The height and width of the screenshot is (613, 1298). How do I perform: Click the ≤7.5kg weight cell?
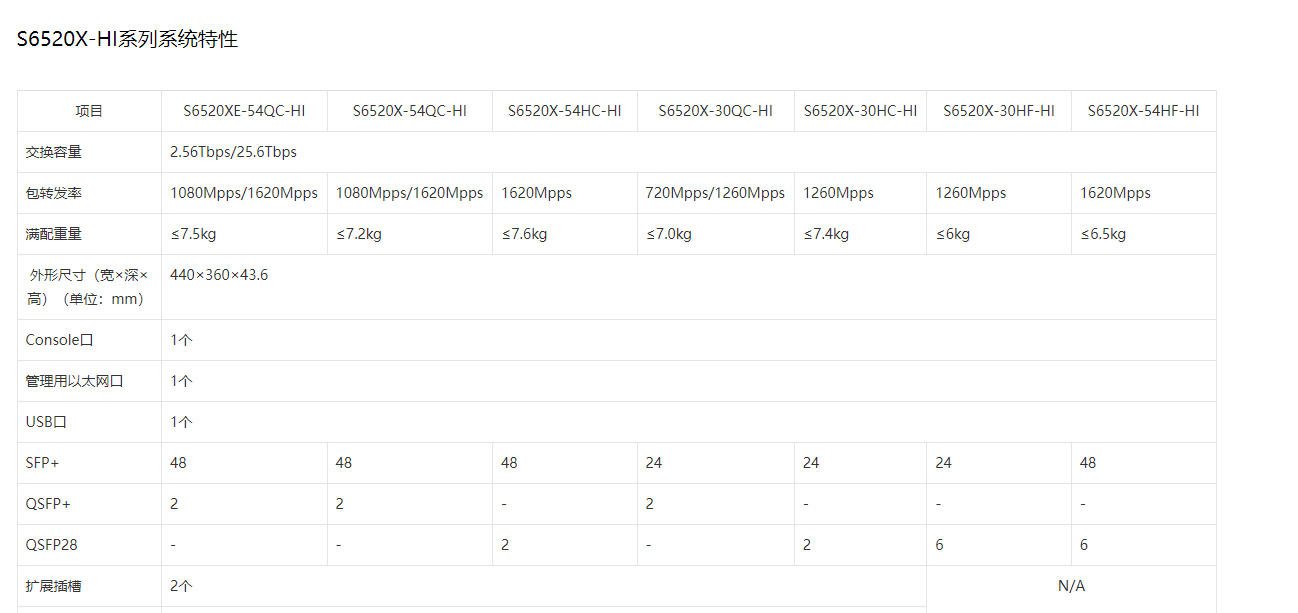click(192, 234)
